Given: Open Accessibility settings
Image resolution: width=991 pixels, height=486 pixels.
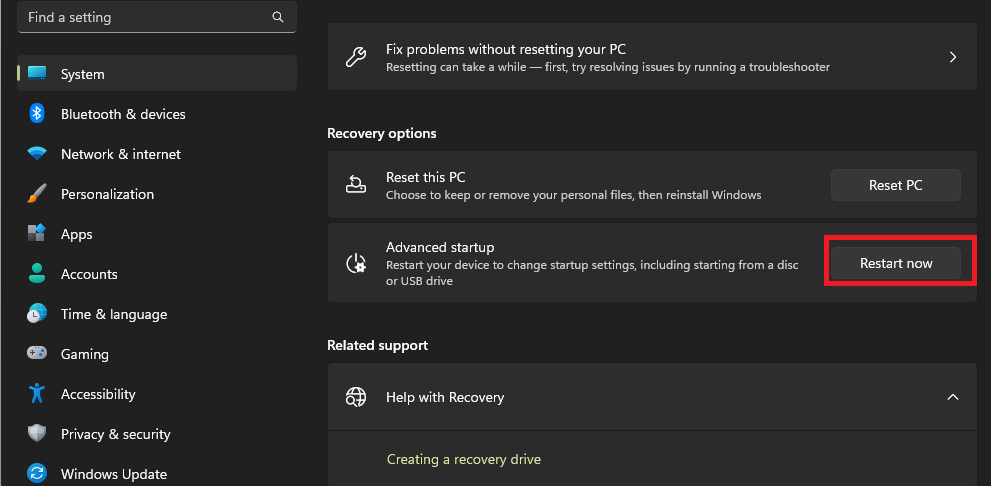Looking at the screenshot, I should (157, 393).
